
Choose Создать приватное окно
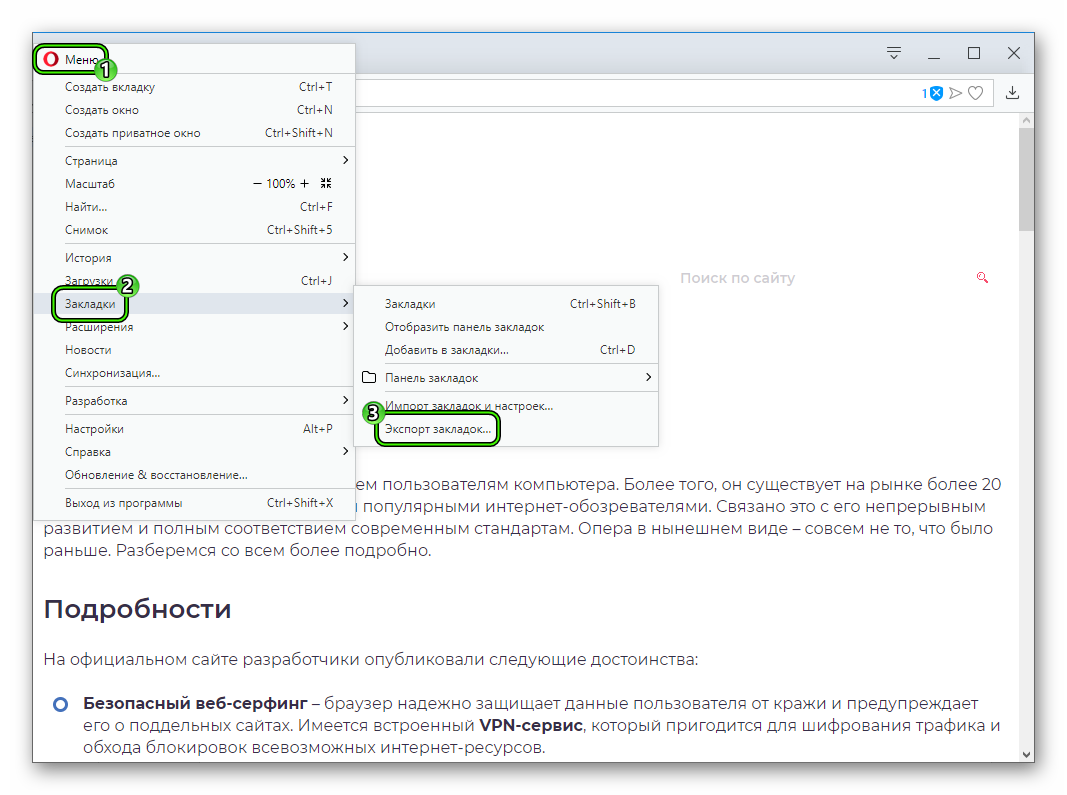point(132,133)
